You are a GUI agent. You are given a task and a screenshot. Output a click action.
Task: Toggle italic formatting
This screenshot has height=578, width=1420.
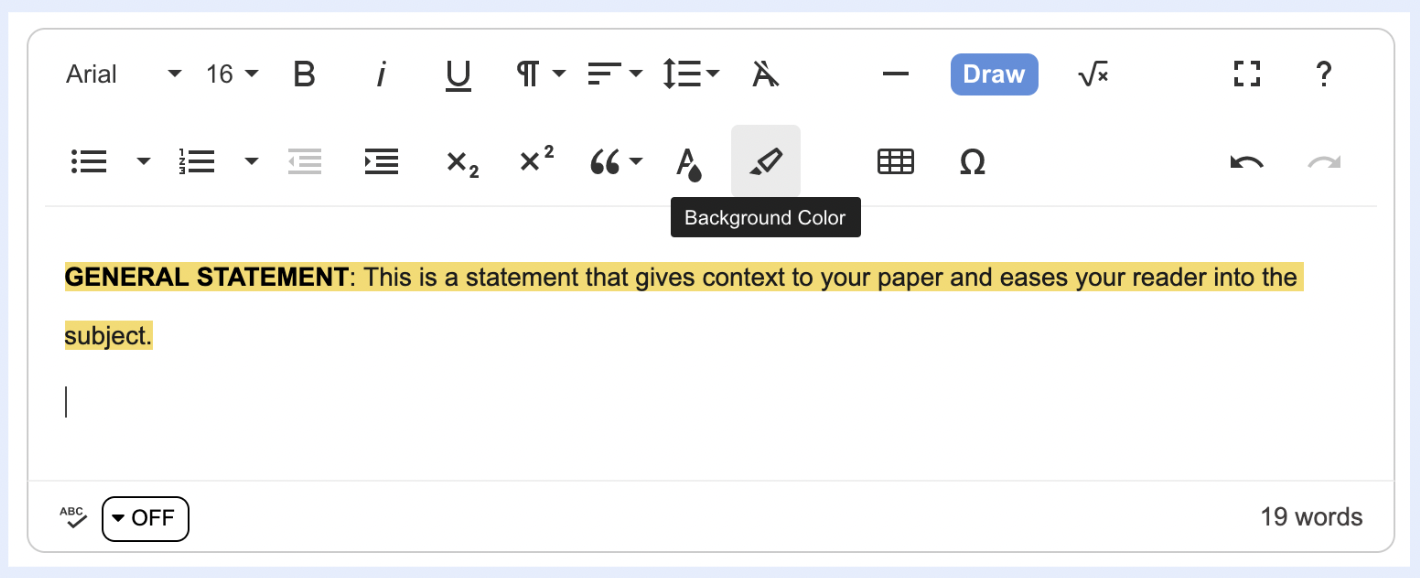point(381,74)
